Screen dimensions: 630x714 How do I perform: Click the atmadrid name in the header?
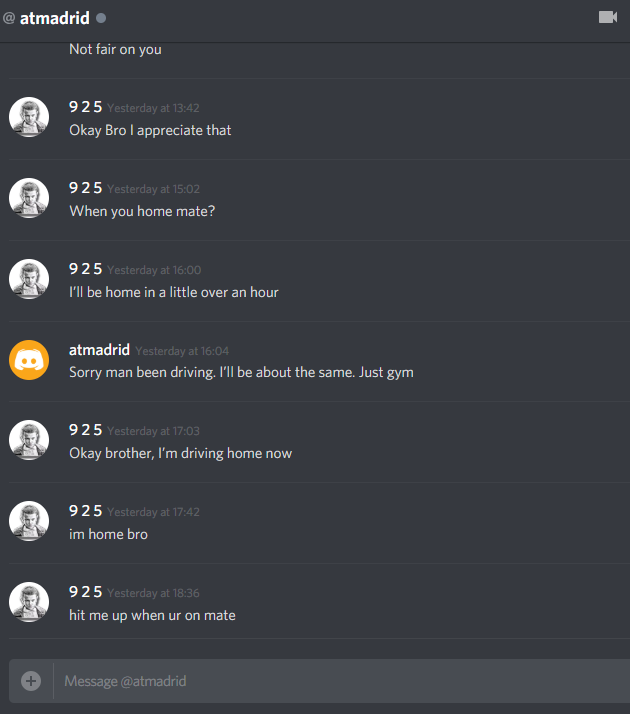point(55,18)
